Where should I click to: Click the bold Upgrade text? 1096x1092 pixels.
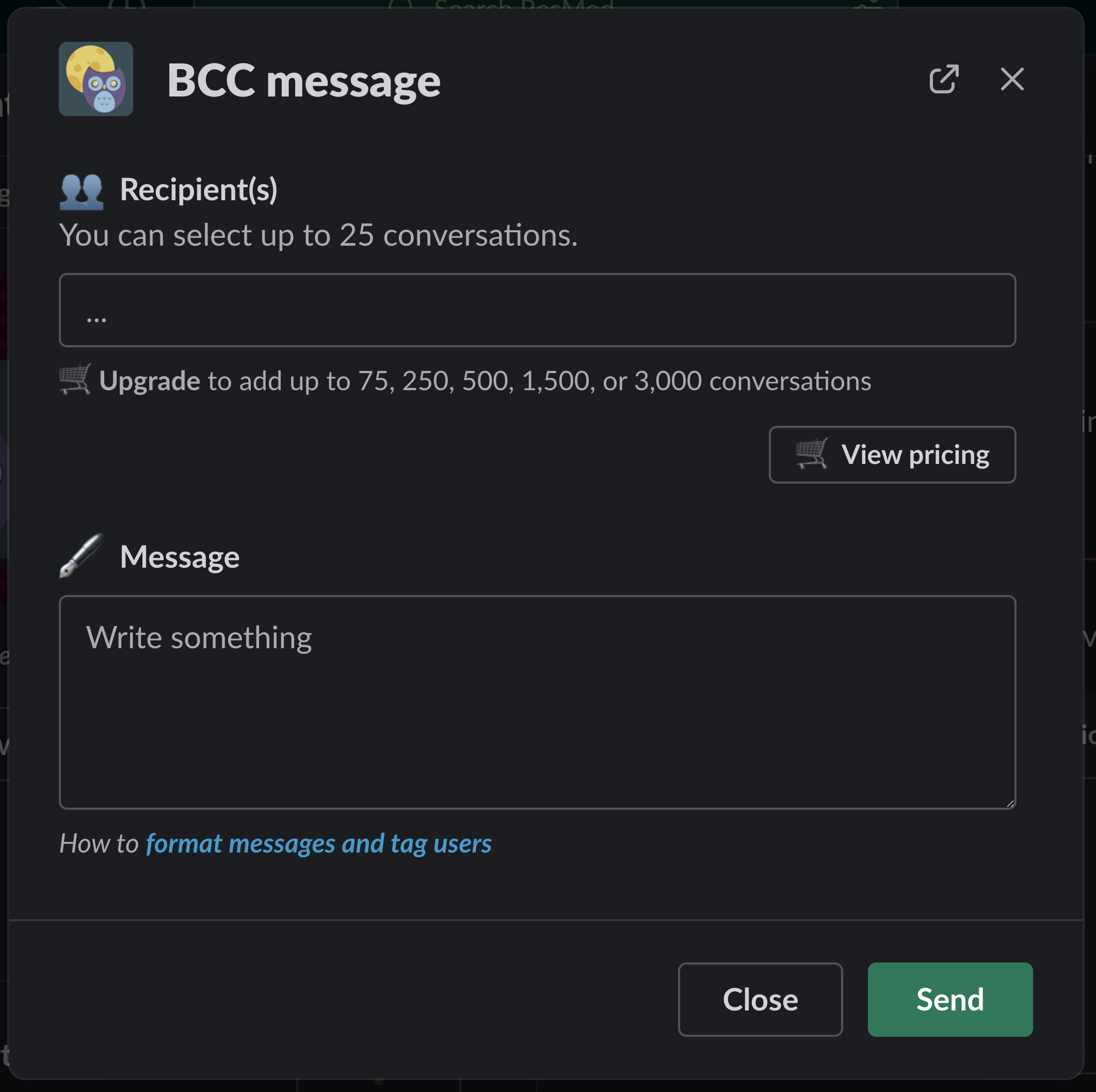point(150,381)
